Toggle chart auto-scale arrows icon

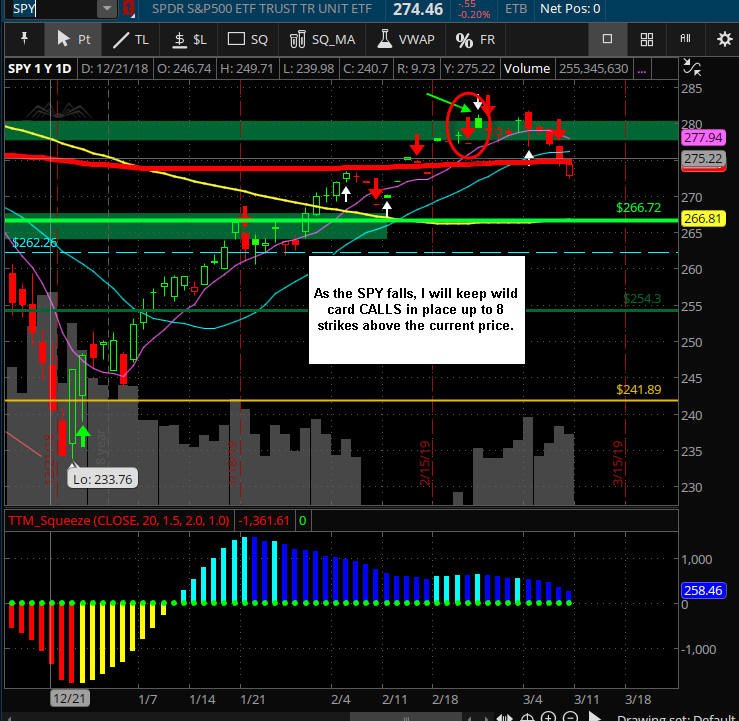click(691, 68)
